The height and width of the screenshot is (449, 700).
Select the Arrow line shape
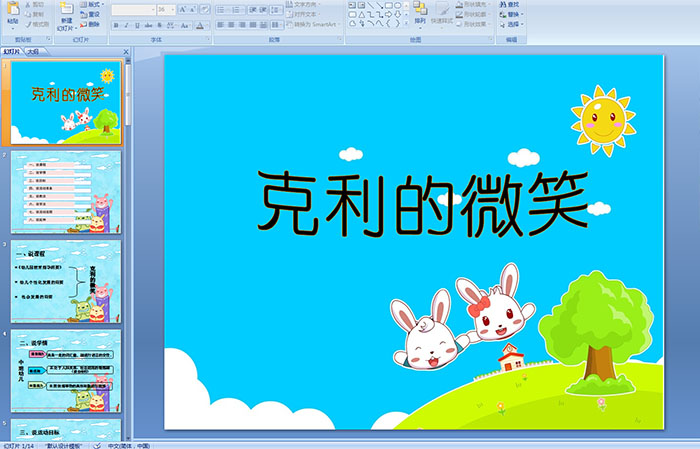[379, 5]
